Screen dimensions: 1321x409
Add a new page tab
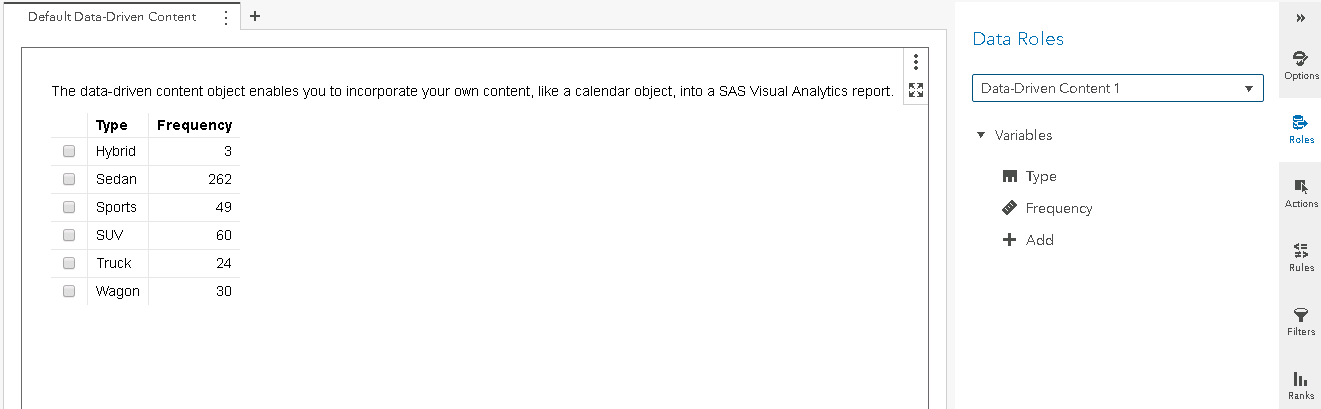click(255, 17)
